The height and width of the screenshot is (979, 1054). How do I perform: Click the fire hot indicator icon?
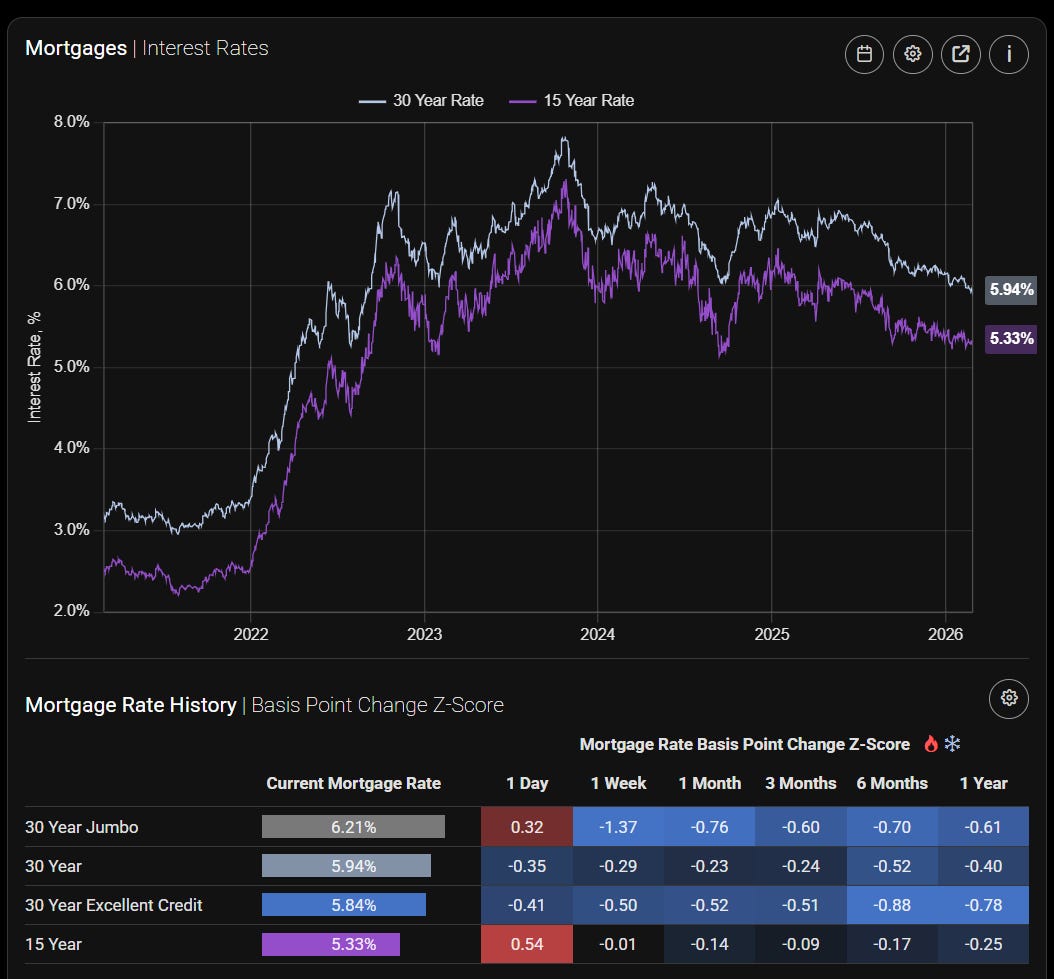(931, 744)
